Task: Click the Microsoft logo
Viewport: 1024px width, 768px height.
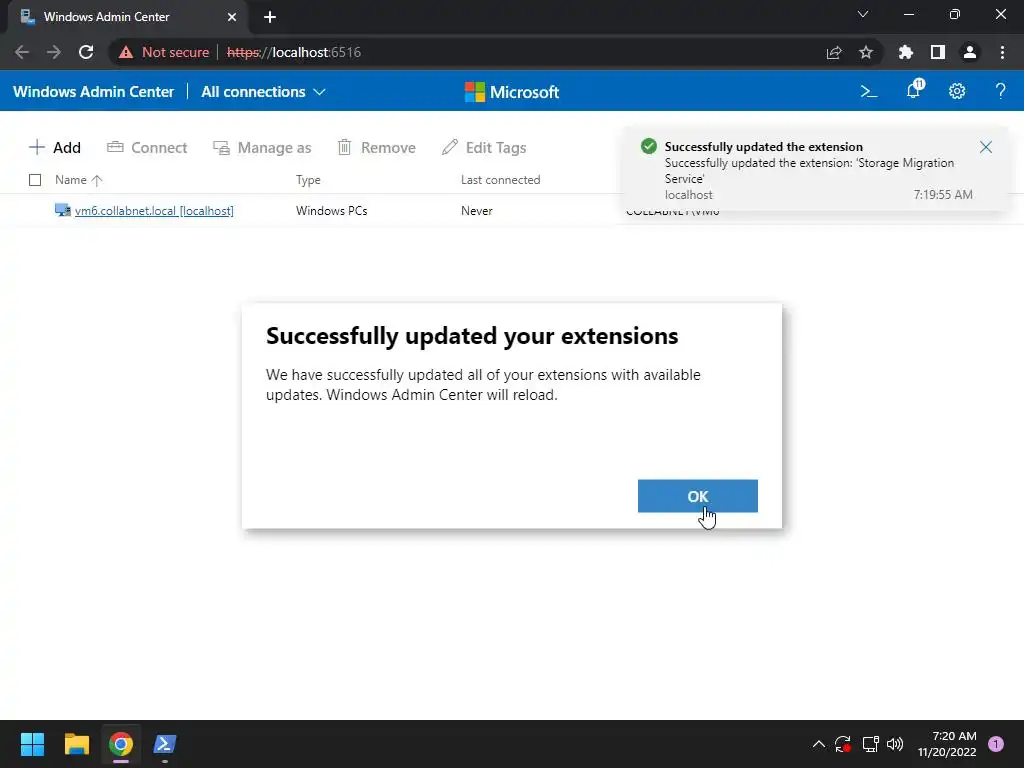Action: coord(511,91)
